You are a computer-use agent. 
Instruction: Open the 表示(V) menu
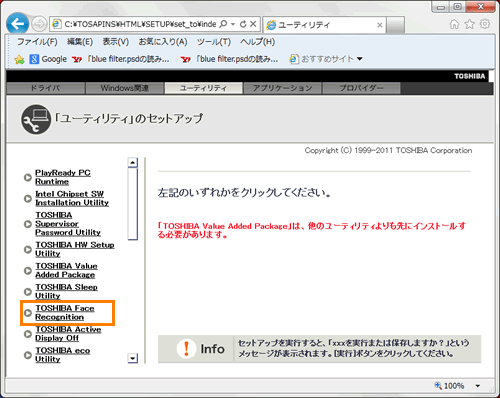point(115,42)
